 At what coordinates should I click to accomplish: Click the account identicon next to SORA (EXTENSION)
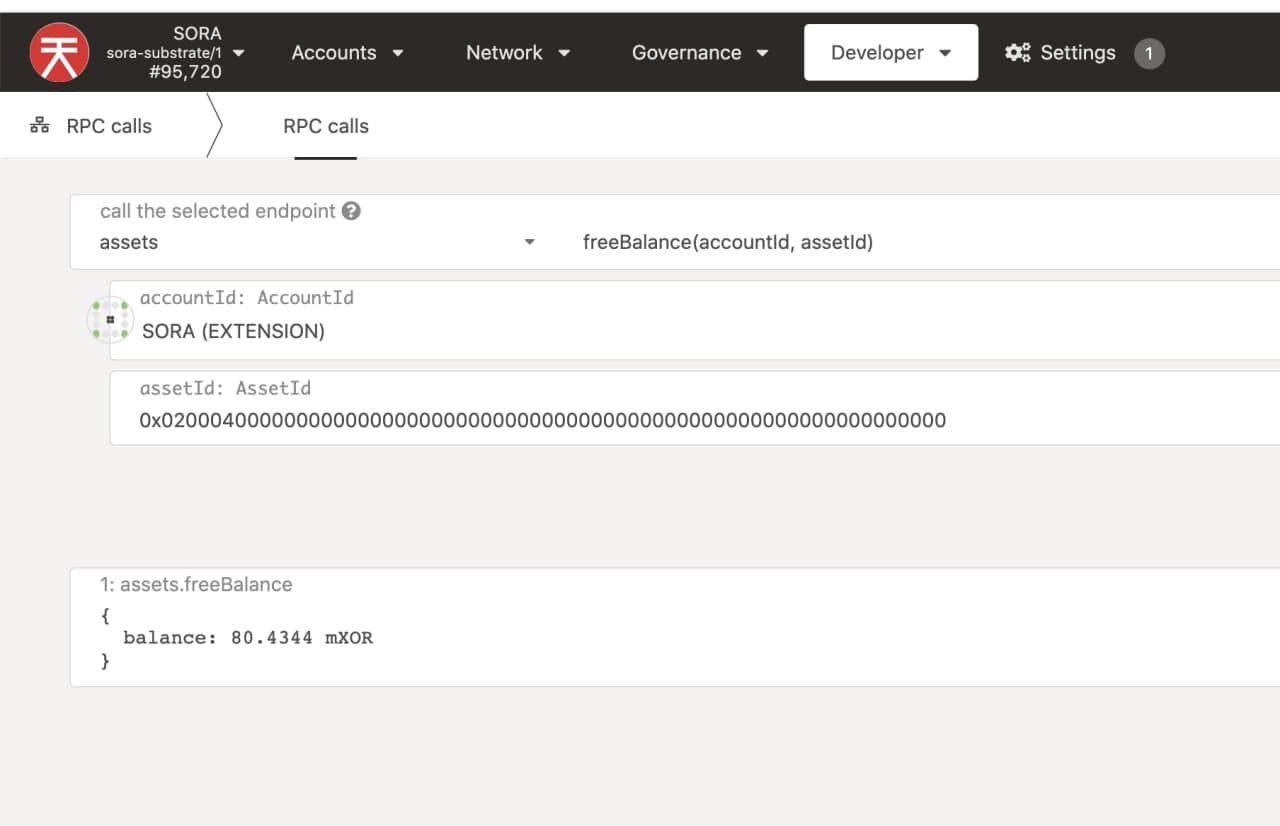(x=110, y=320)
